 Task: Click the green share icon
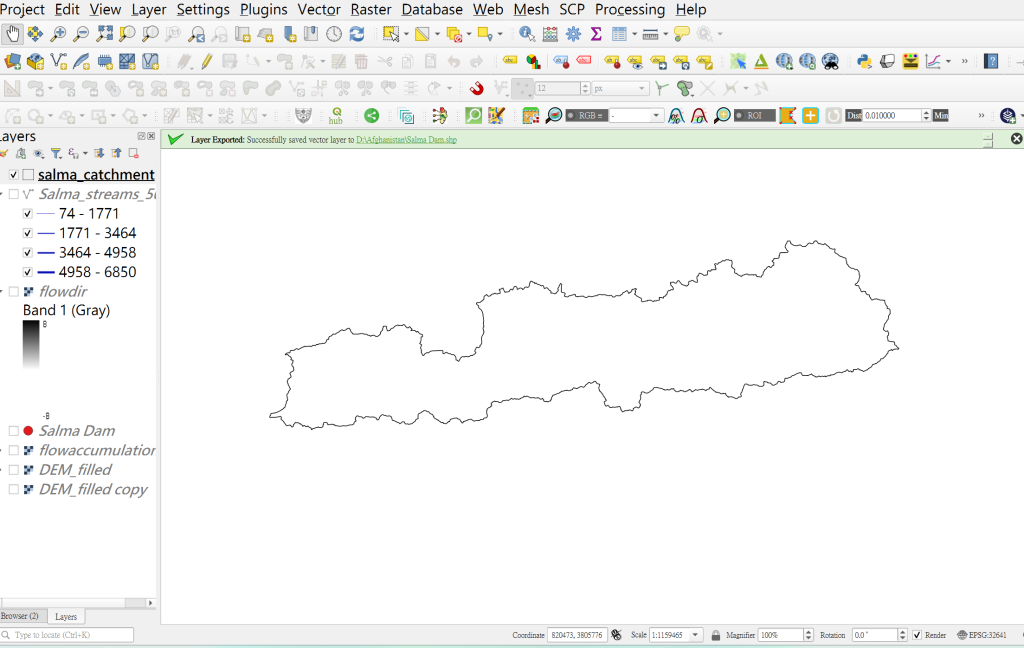coord(372,116)
